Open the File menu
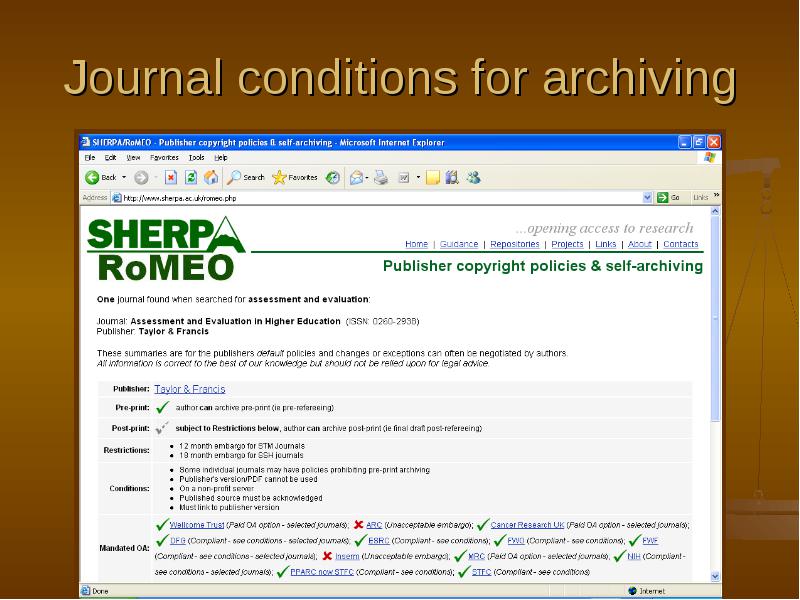 (x=90, y=158)
